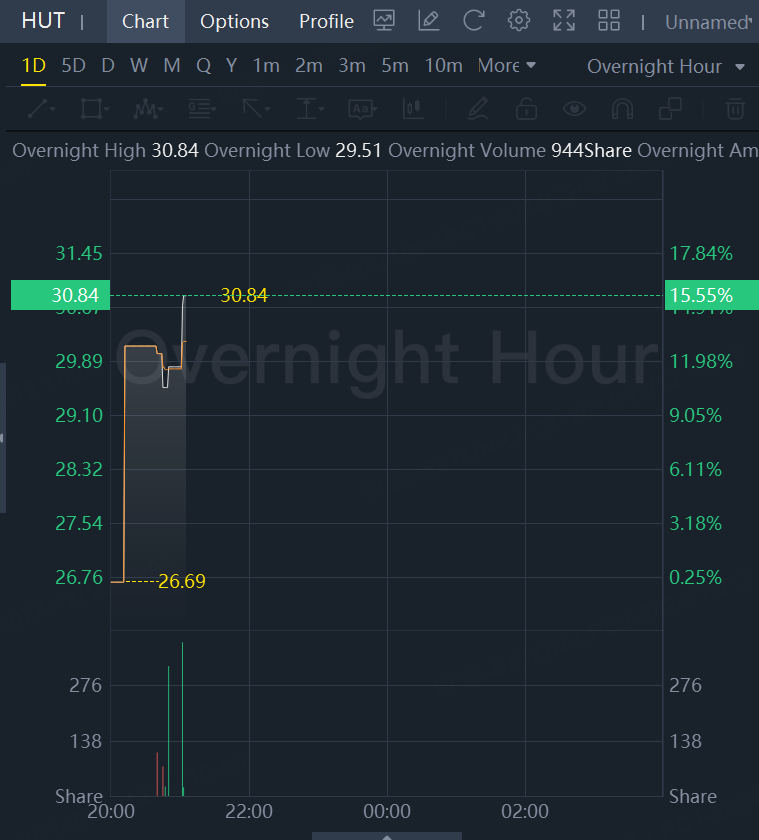Switch to the Profile tab

pos(326,21)
